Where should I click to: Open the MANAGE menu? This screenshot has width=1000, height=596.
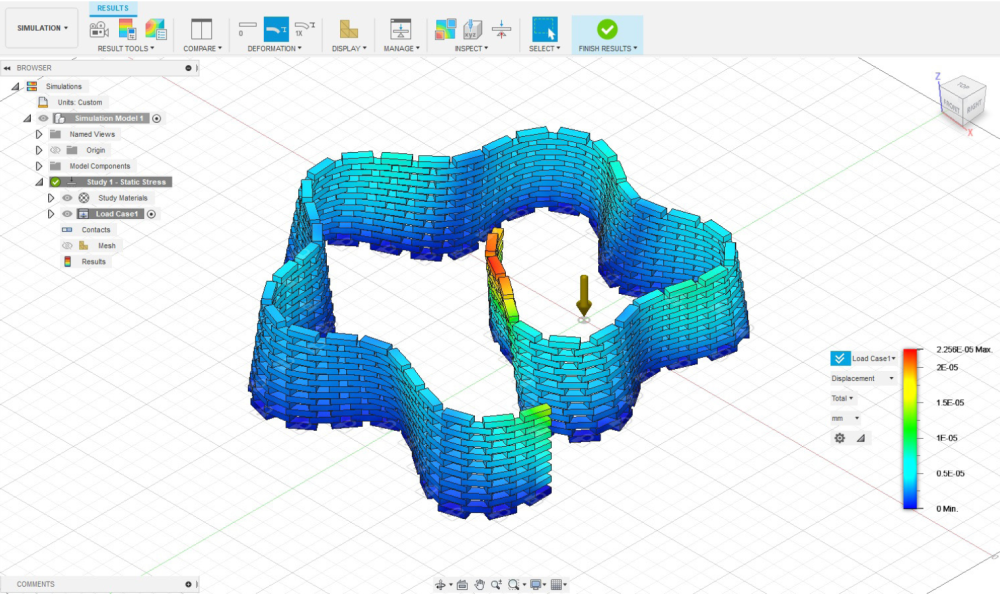click(401, 48)
